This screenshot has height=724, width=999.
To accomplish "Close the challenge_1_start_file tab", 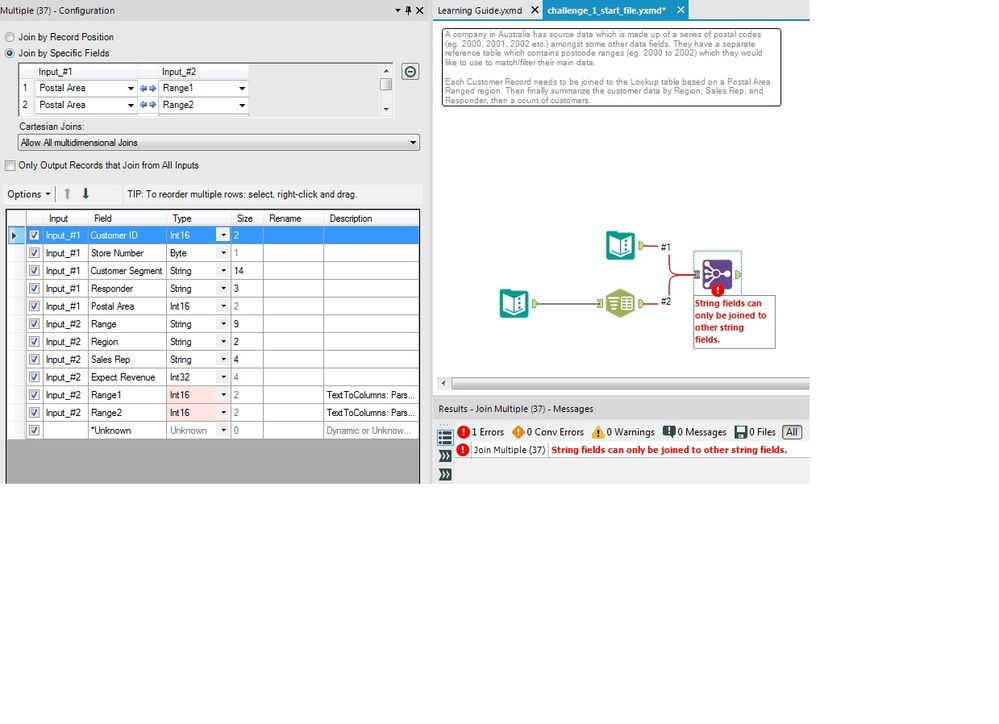I will coord(680,10).
